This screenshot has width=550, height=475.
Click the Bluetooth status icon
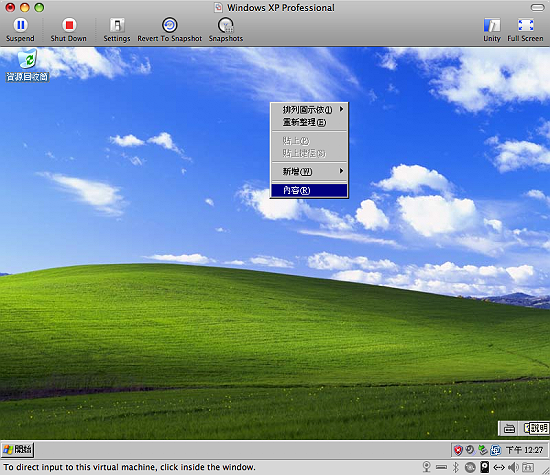[x=456, y=467]
